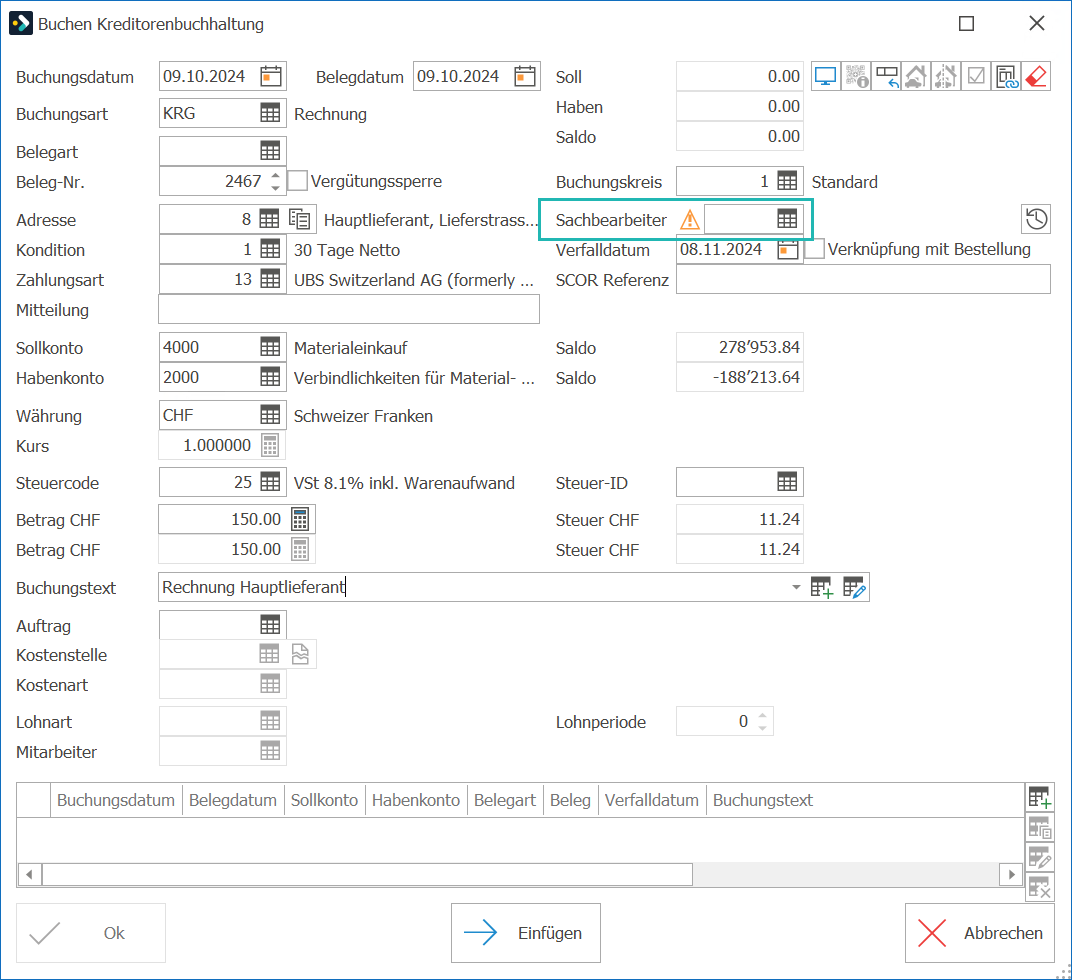1072x980 pixels.
Task: Open the Buchungsart lookup table
Action: [x=270, y=114]
